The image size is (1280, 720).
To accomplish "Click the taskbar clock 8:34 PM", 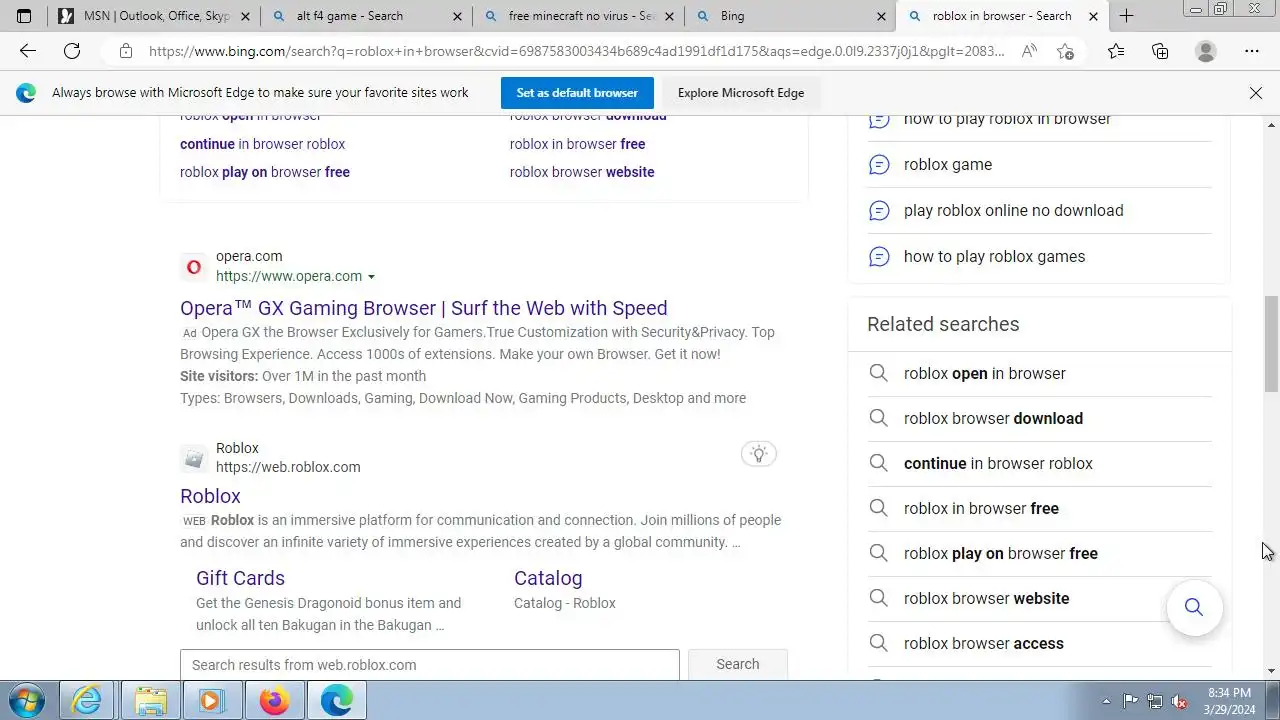I will click(1229, 693).
